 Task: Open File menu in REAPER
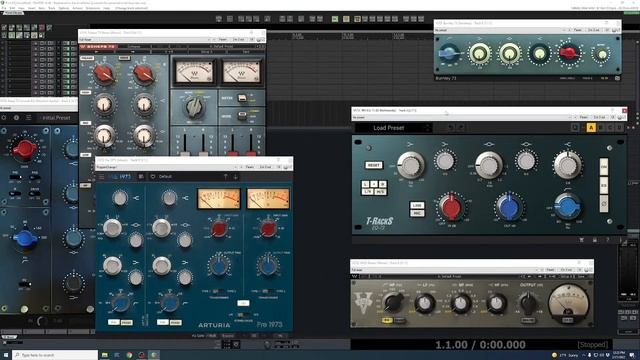pyautogui.click(x=3, y=8)
